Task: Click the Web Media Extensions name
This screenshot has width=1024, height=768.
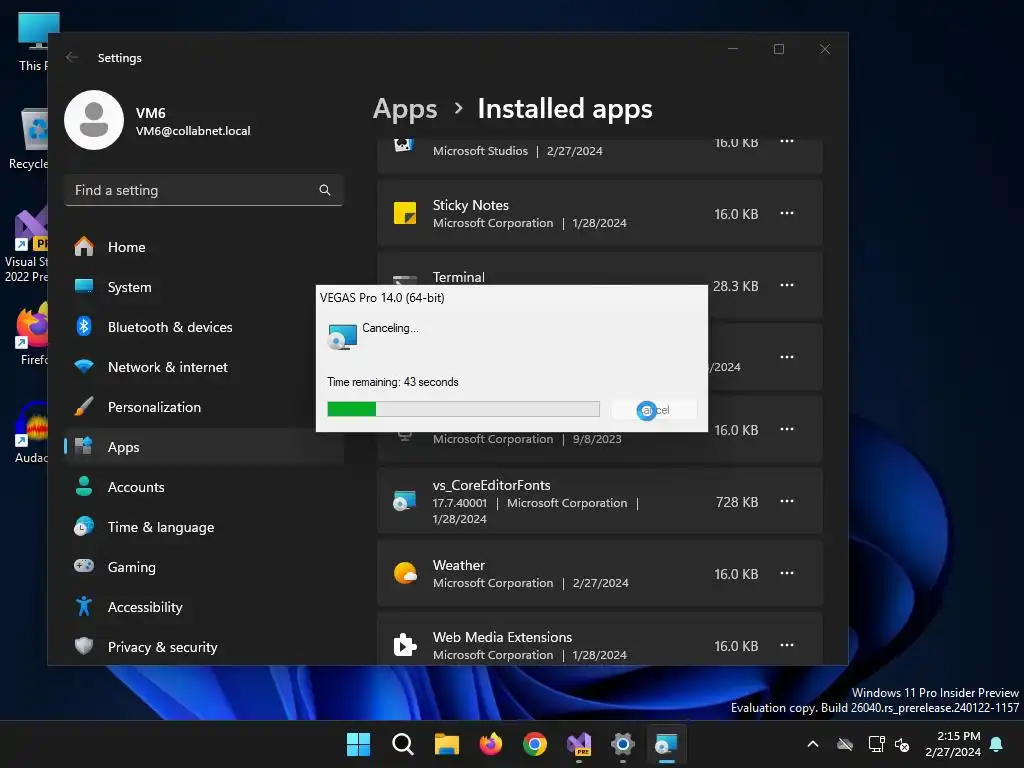Action: click(502, 637)
